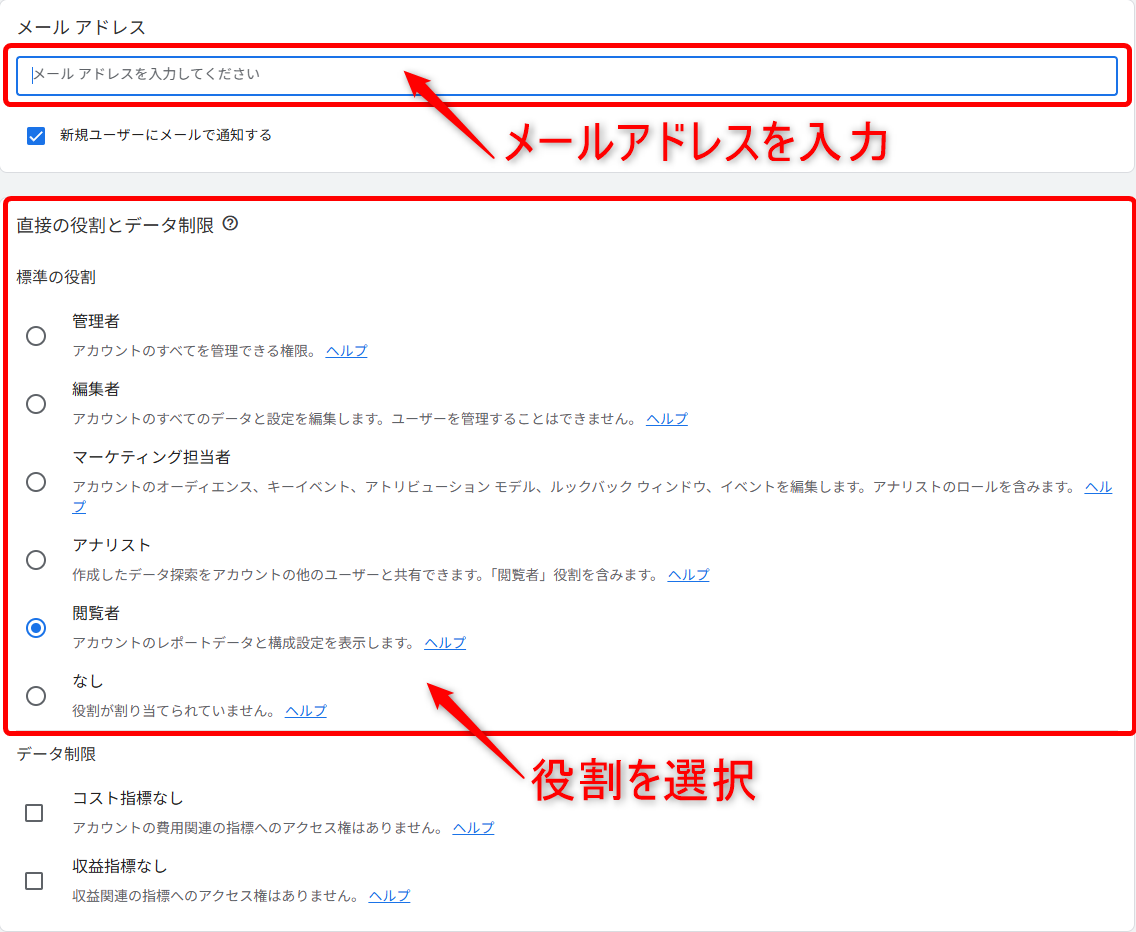Open the ヘルプ link for マーケティング担当者
The image size is (1136, 932).
pyautogui.click(x=1098, y=487)
